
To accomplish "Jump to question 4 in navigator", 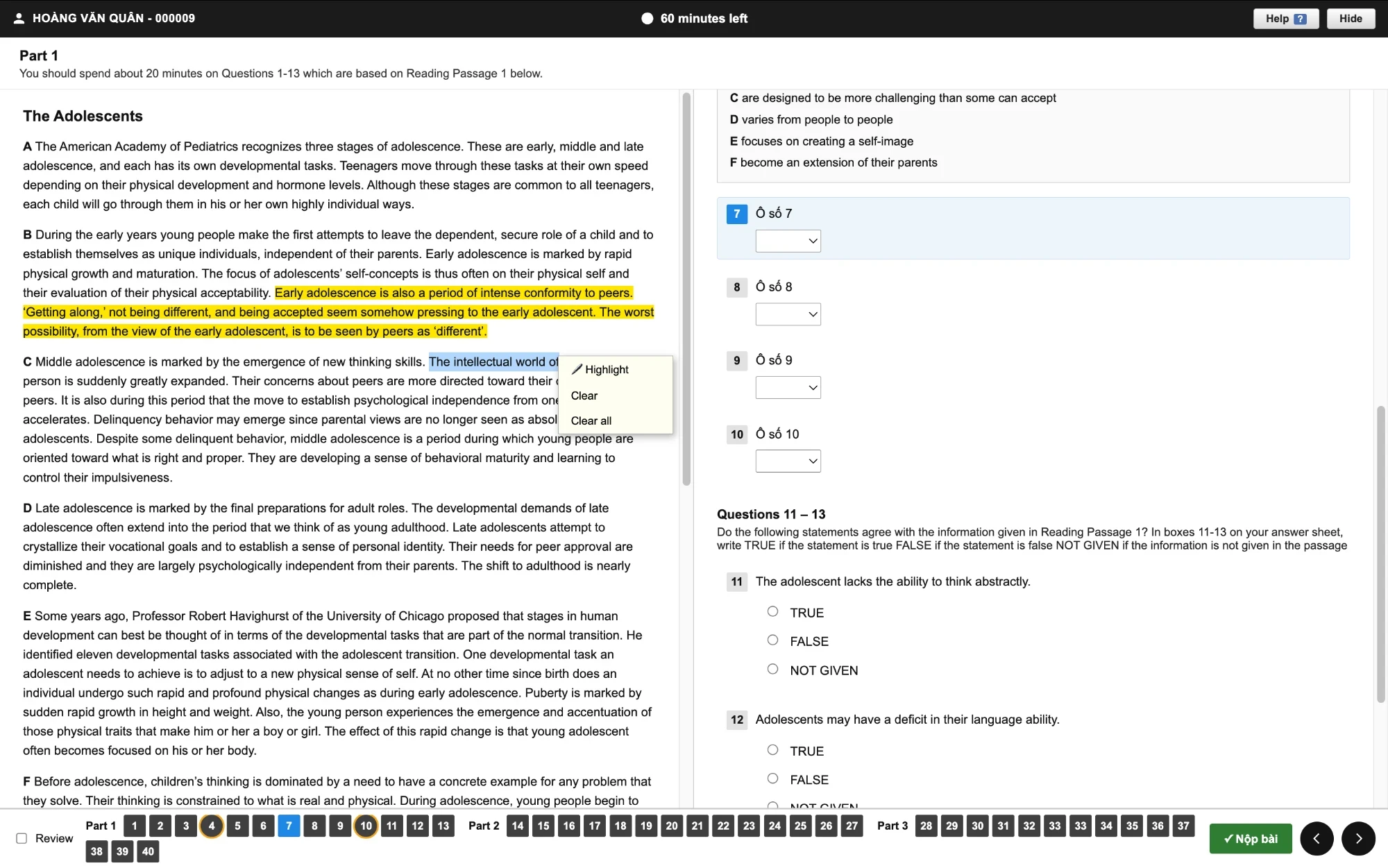I will click(x=212, y=826).
